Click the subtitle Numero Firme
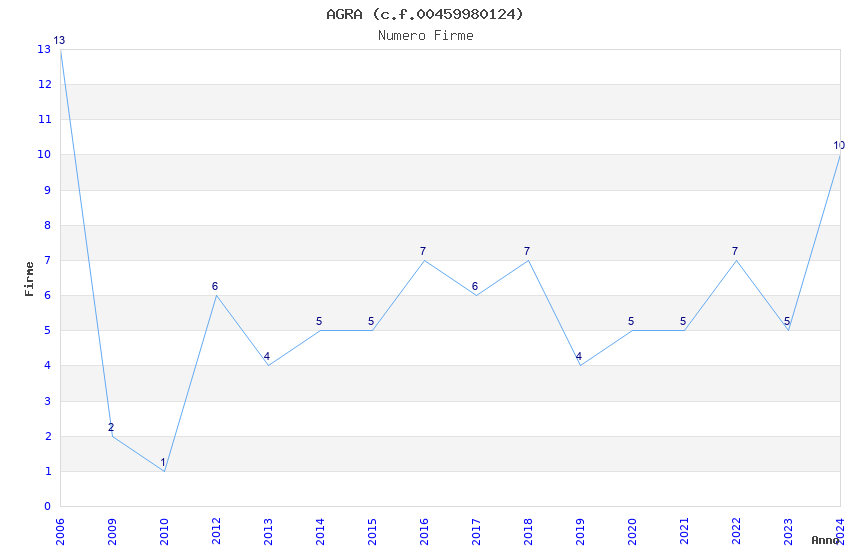 (x=426, y=35)
